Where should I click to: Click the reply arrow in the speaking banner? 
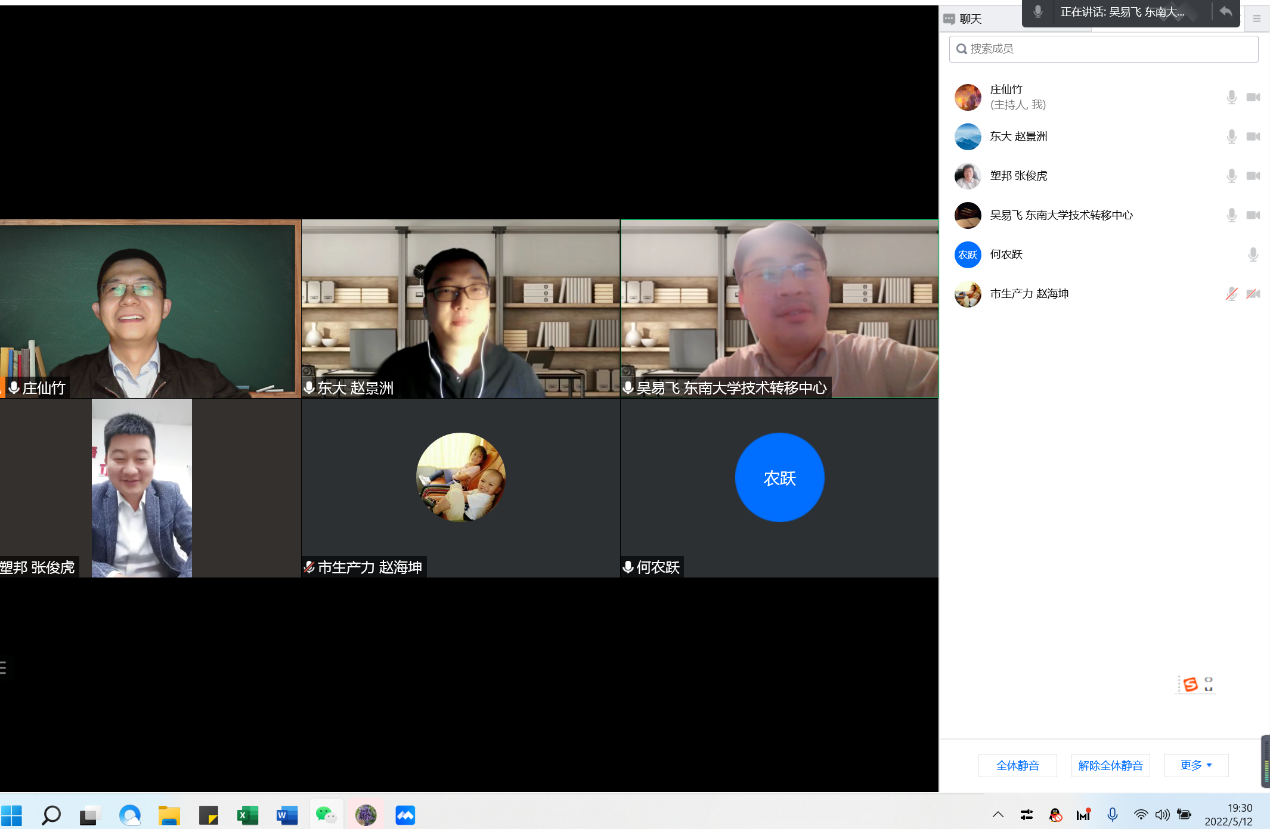point(1225,12)
